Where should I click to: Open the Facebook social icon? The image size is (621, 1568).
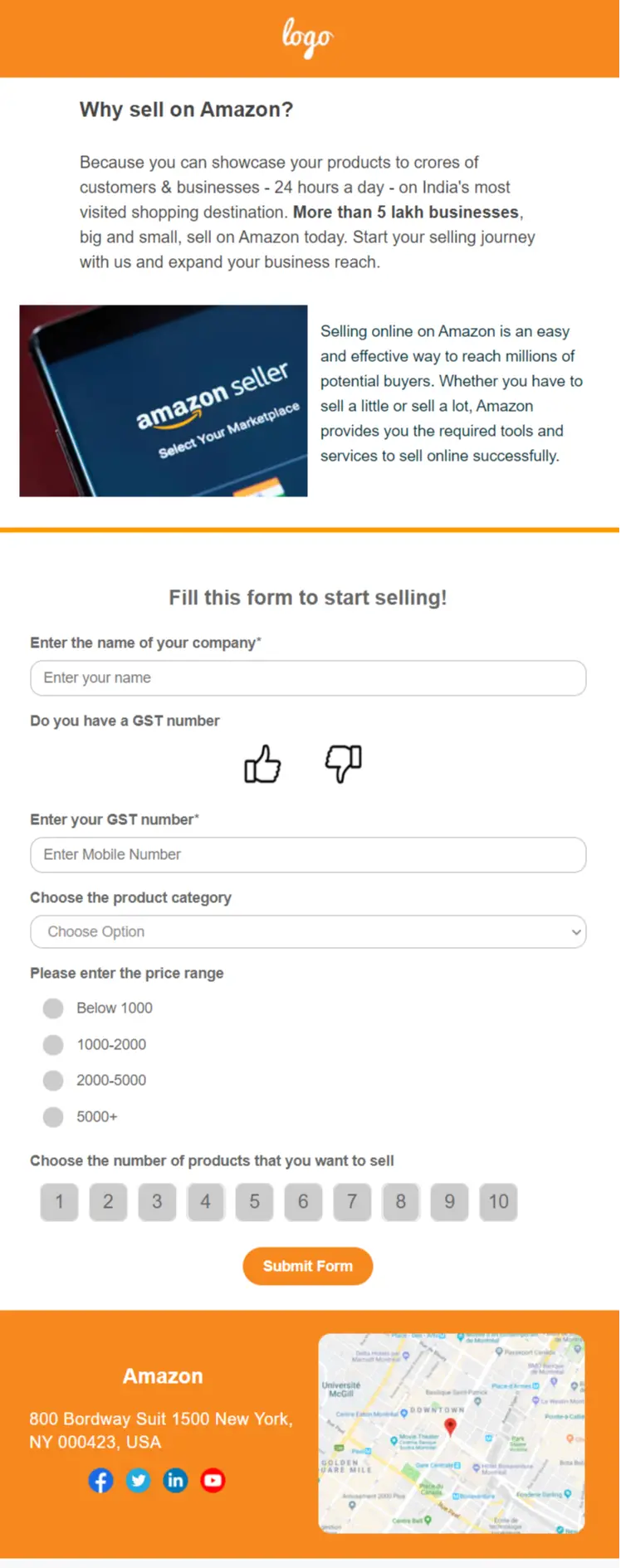[100, 1480]
